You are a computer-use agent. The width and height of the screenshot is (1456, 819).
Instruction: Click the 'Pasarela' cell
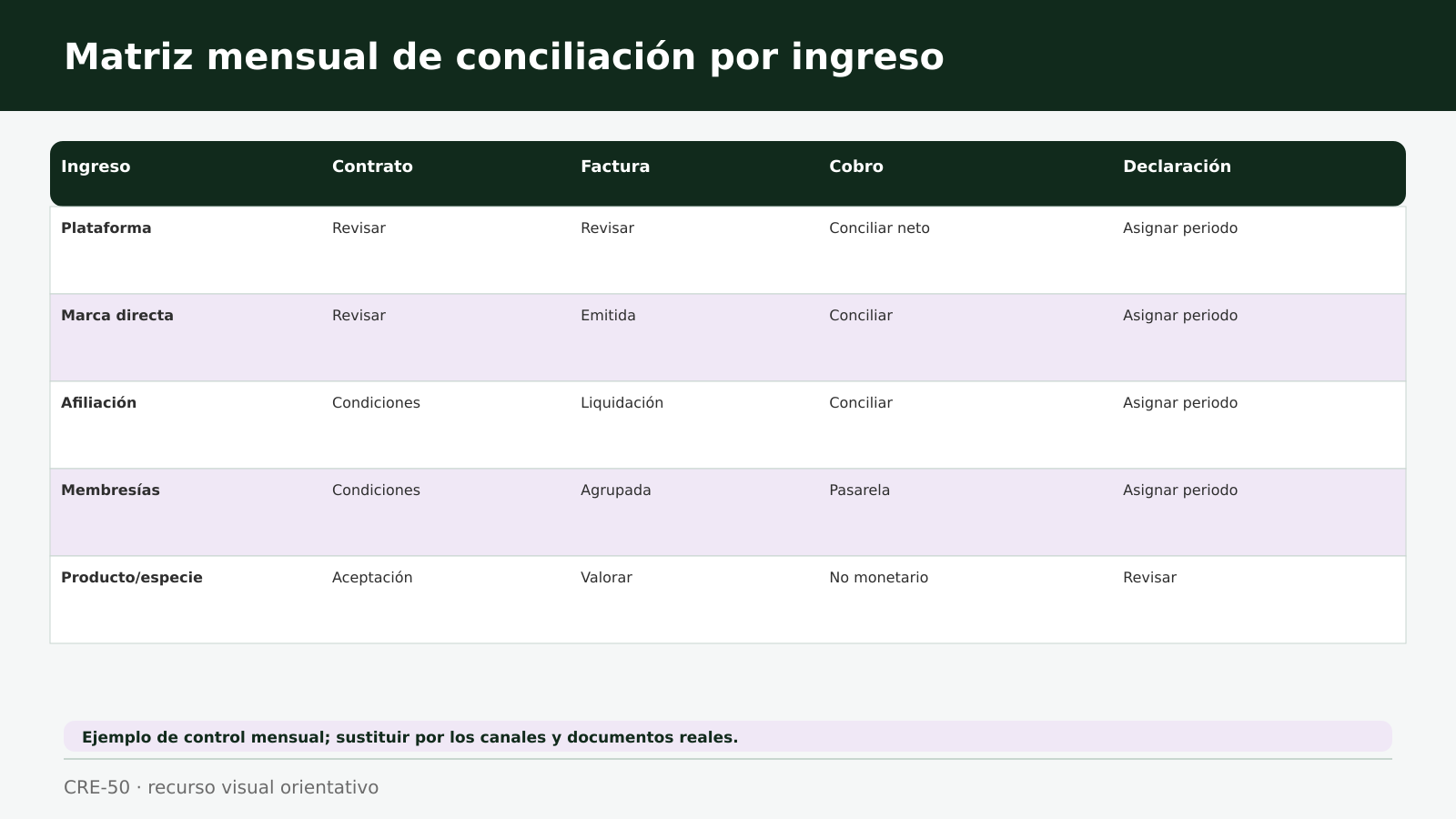[x=859, y=490]
